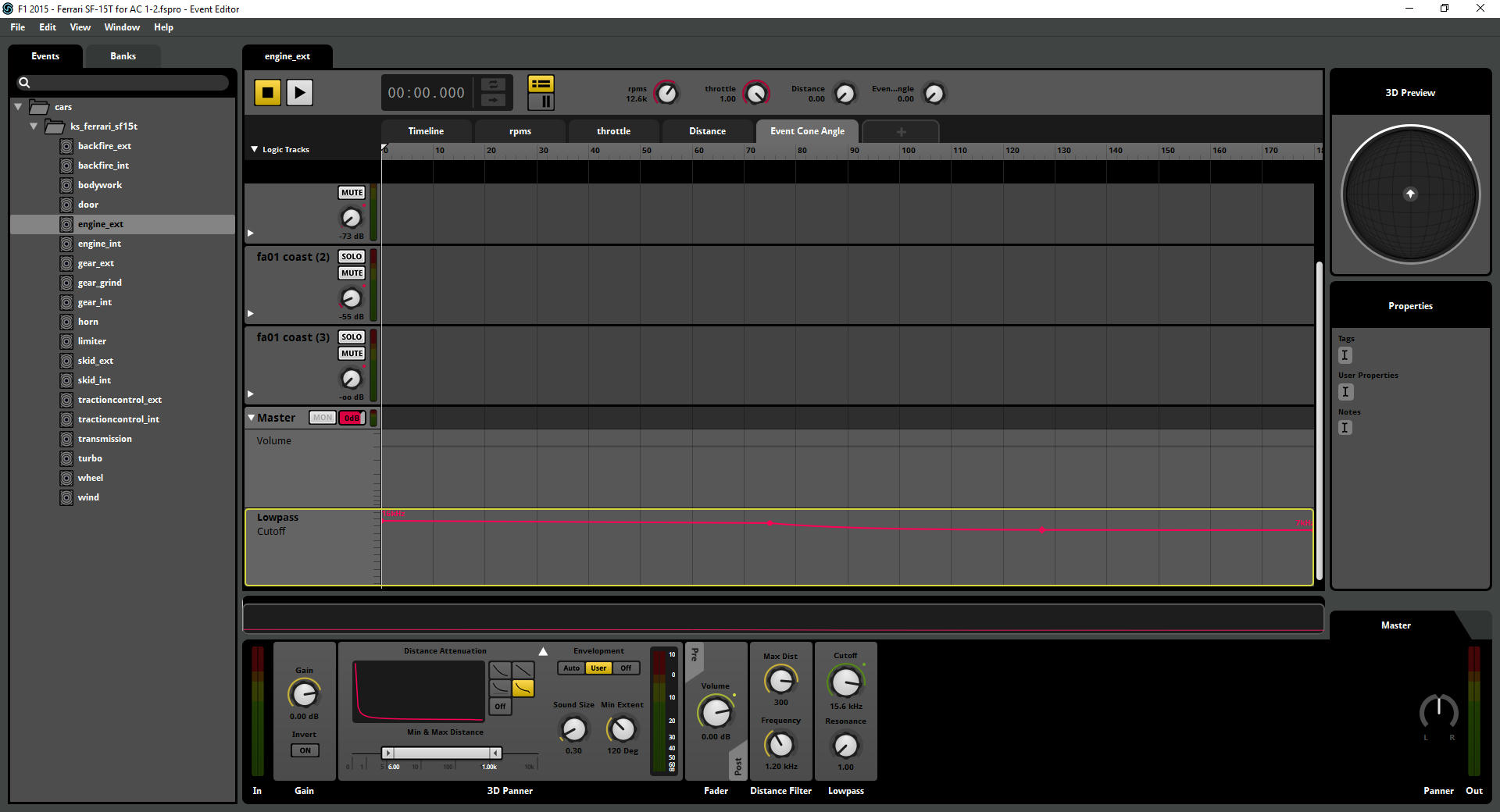1500x812 pixels.
Task: Expand the fa01 coast (2) track
Action: pyautogui.click(x=251, y=314)
